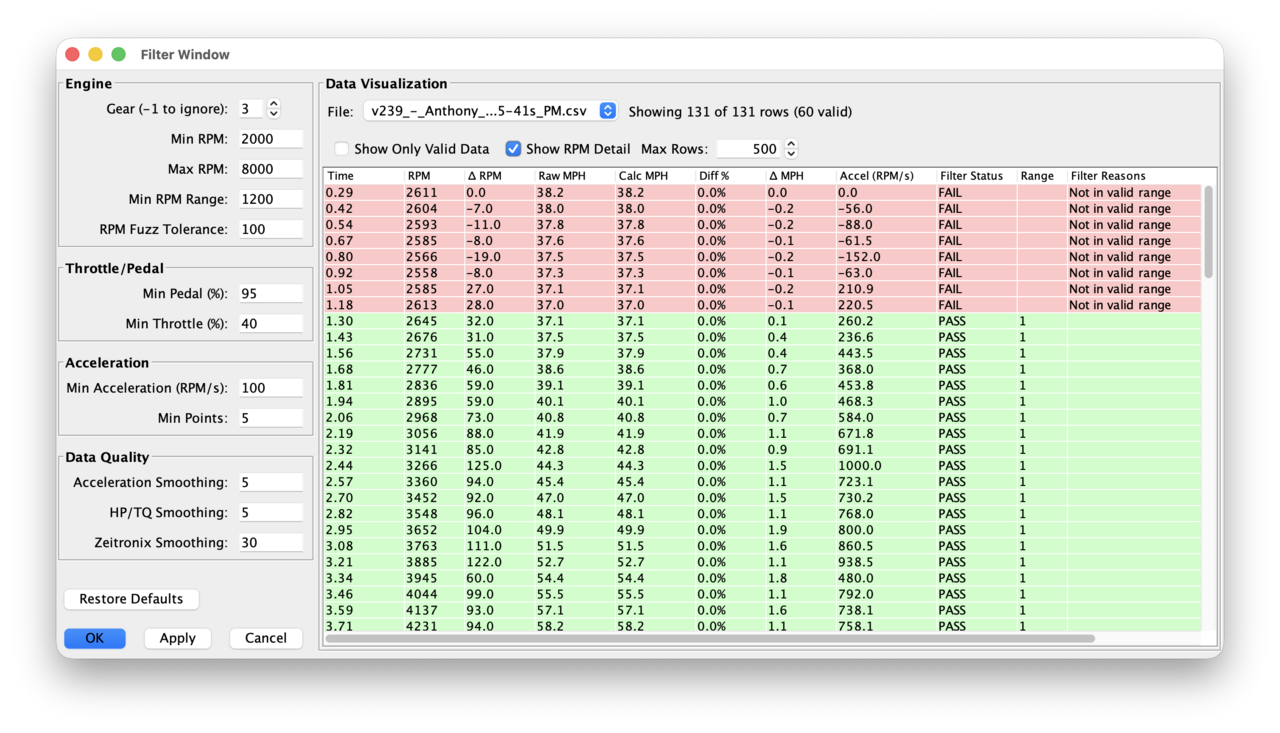The image size is (1280, 733).
Task: Click the OK button
Action: [94, 637]
